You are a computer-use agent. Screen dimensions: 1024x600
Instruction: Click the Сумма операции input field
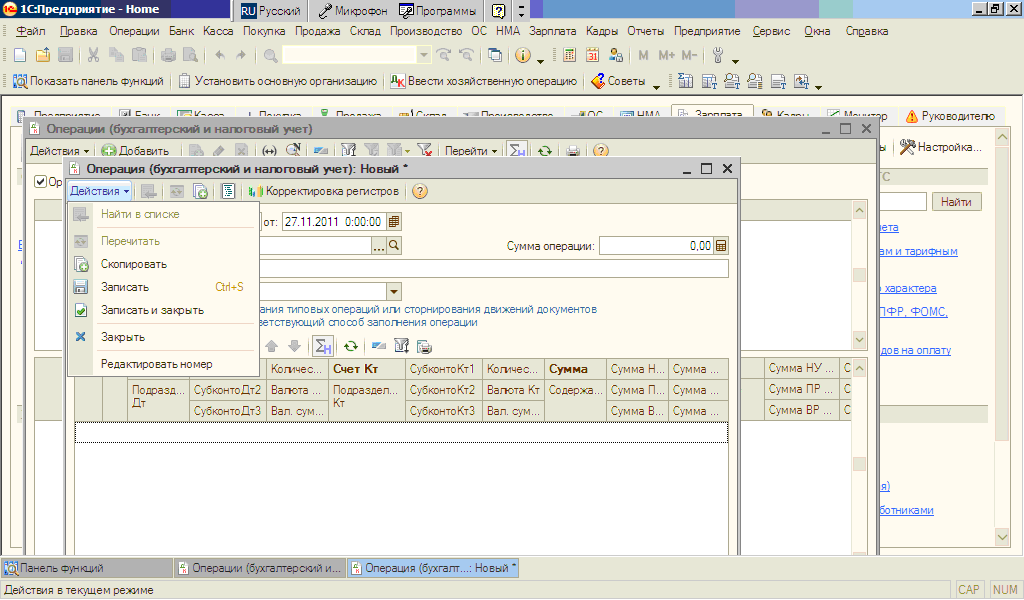click(x=656, y=246)
